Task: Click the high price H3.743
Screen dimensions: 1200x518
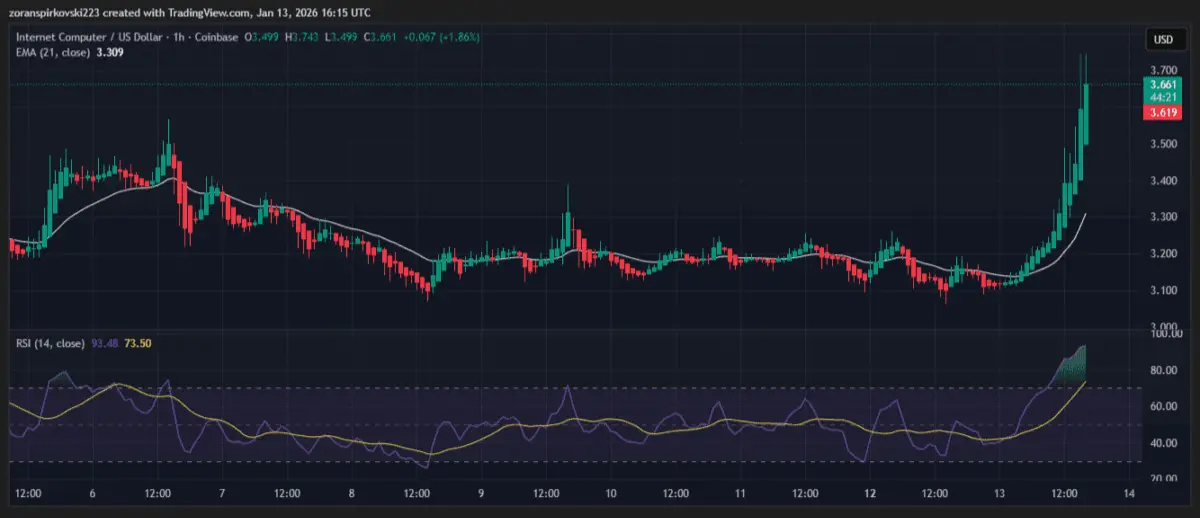Action: [303, 38]
